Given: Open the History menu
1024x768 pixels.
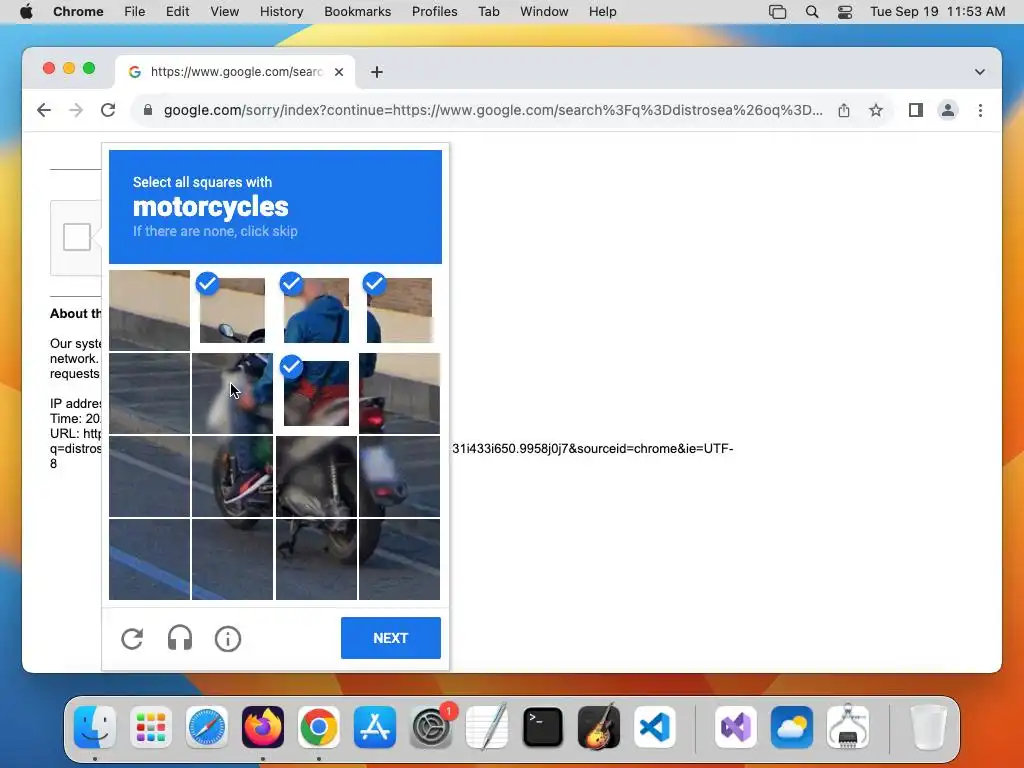Looking at the screenshot, I should (x=281, y=12).
